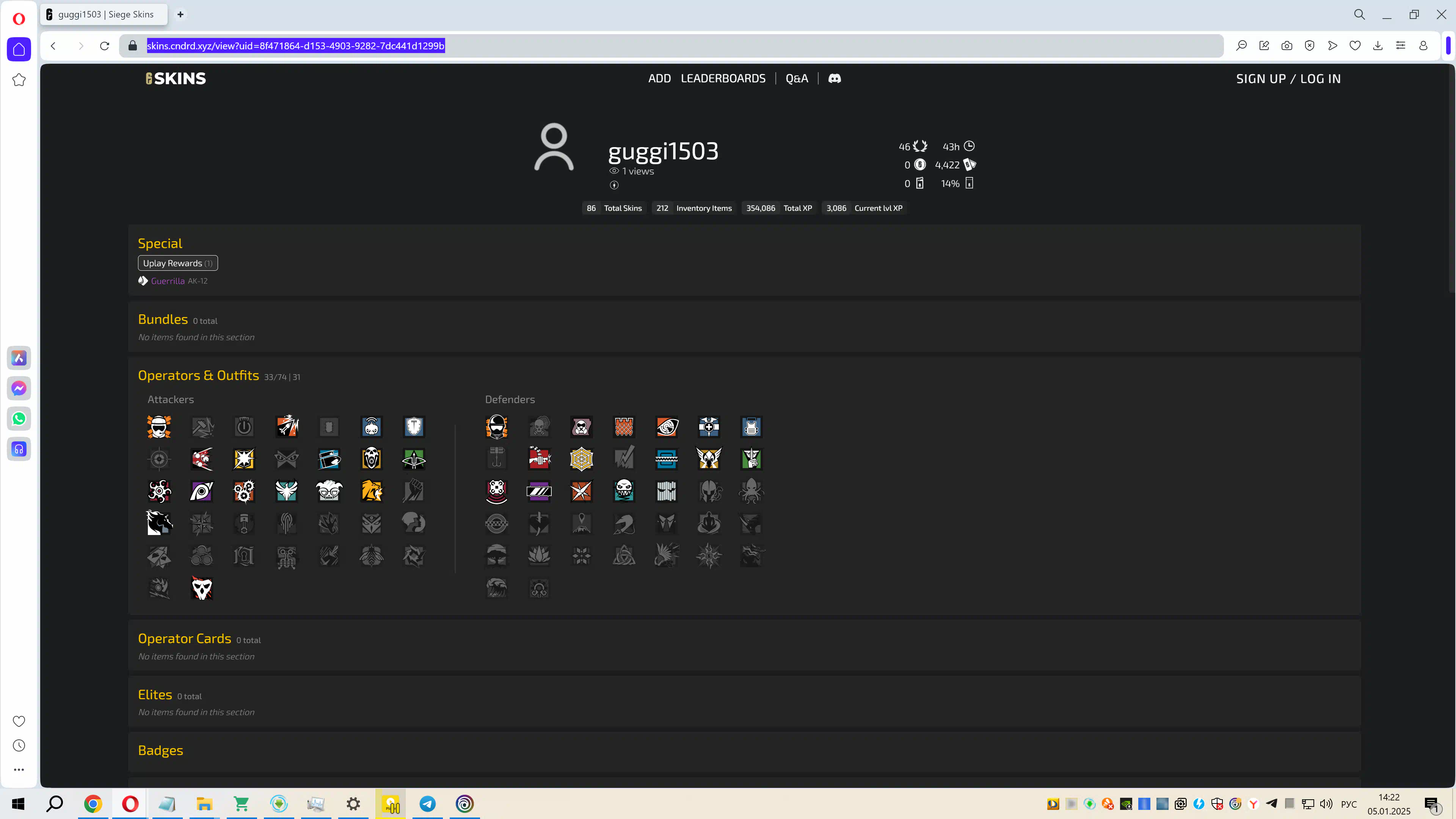
Task: Select the guggi1503 Siege Skins browser tab
Action: coord(104,14)
